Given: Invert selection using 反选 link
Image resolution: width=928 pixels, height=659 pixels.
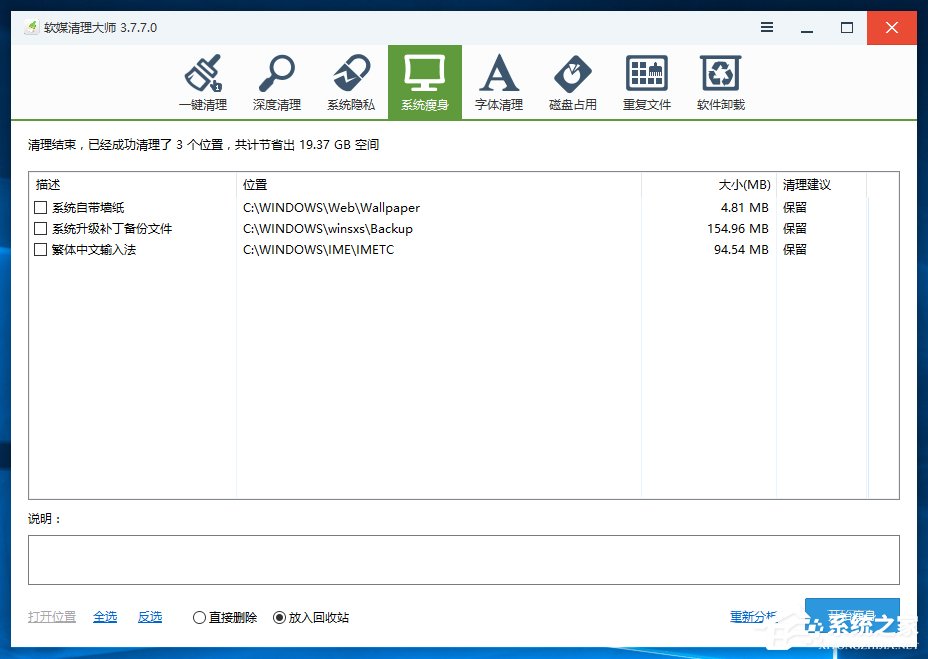Looking at the screenshot, I should [149, 617].
